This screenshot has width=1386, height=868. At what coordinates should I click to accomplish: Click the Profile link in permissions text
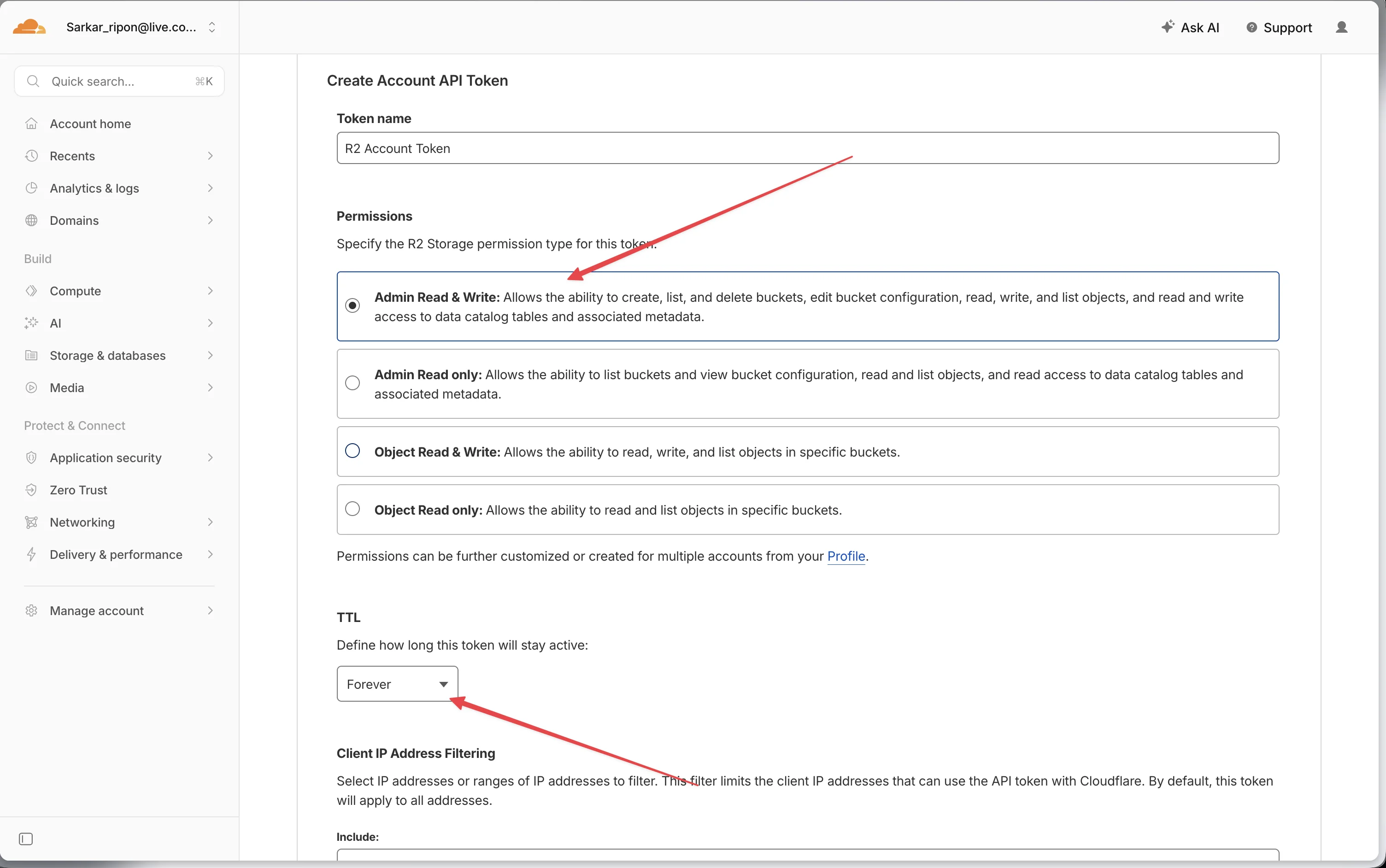pos(846,556)
